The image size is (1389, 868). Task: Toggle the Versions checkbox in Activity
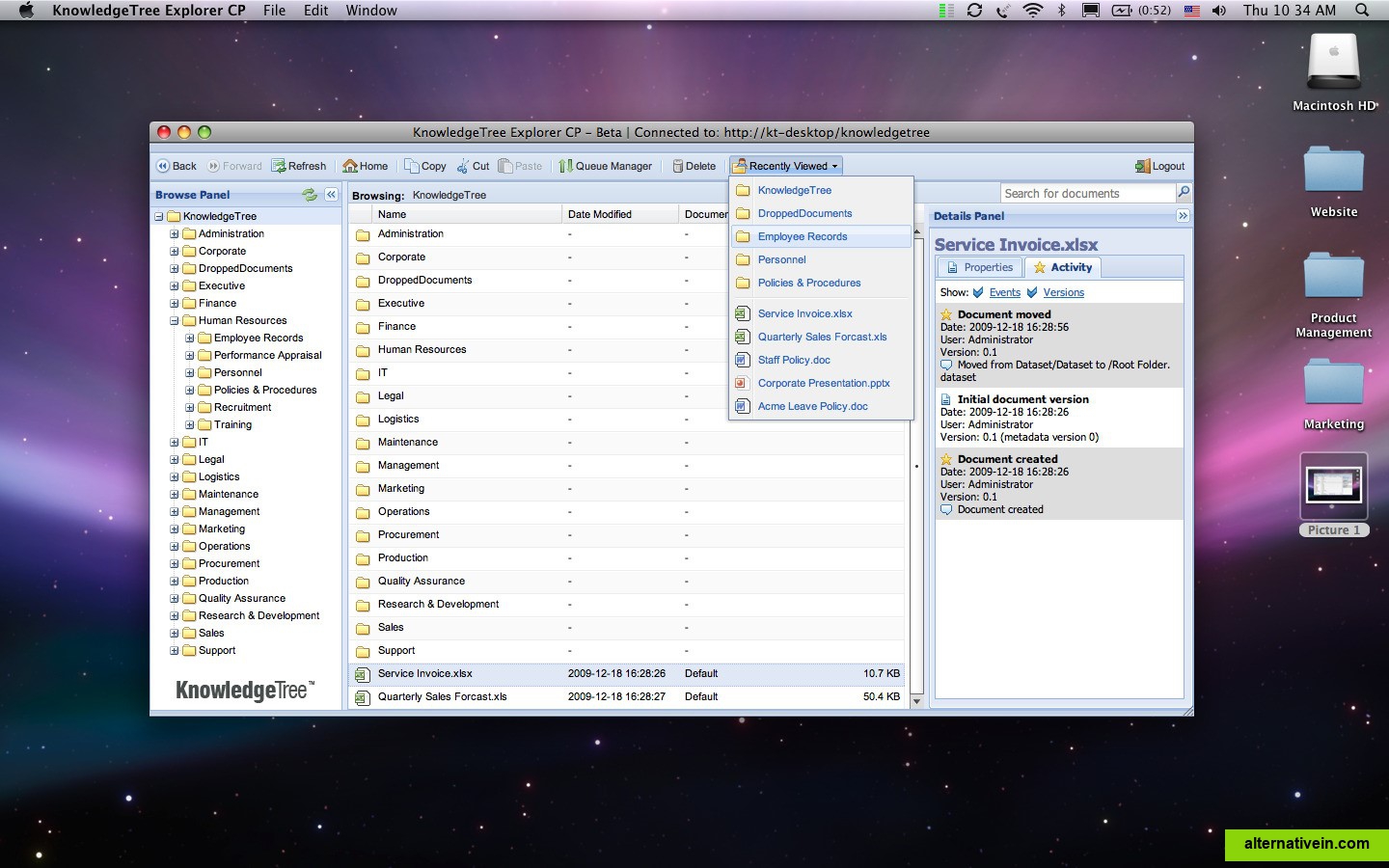(x=1032, y=292)
